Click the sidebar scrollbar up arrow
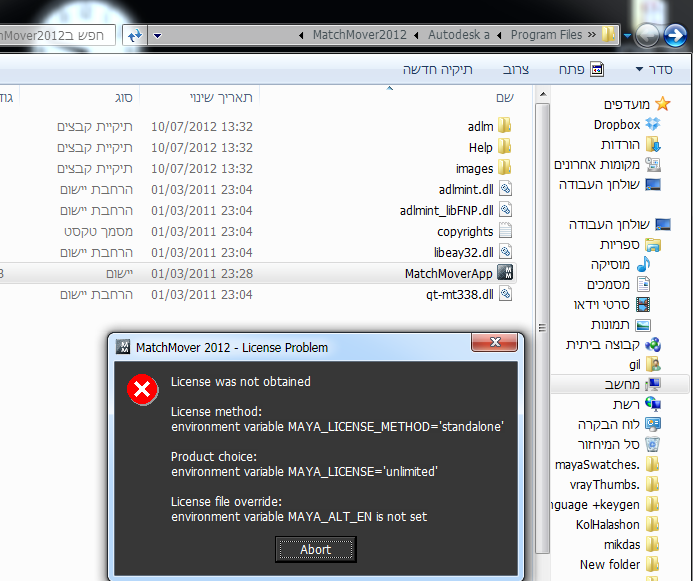The height and width of the screenshot is (581, 693). pyautogui.click(x=543, y=94)
